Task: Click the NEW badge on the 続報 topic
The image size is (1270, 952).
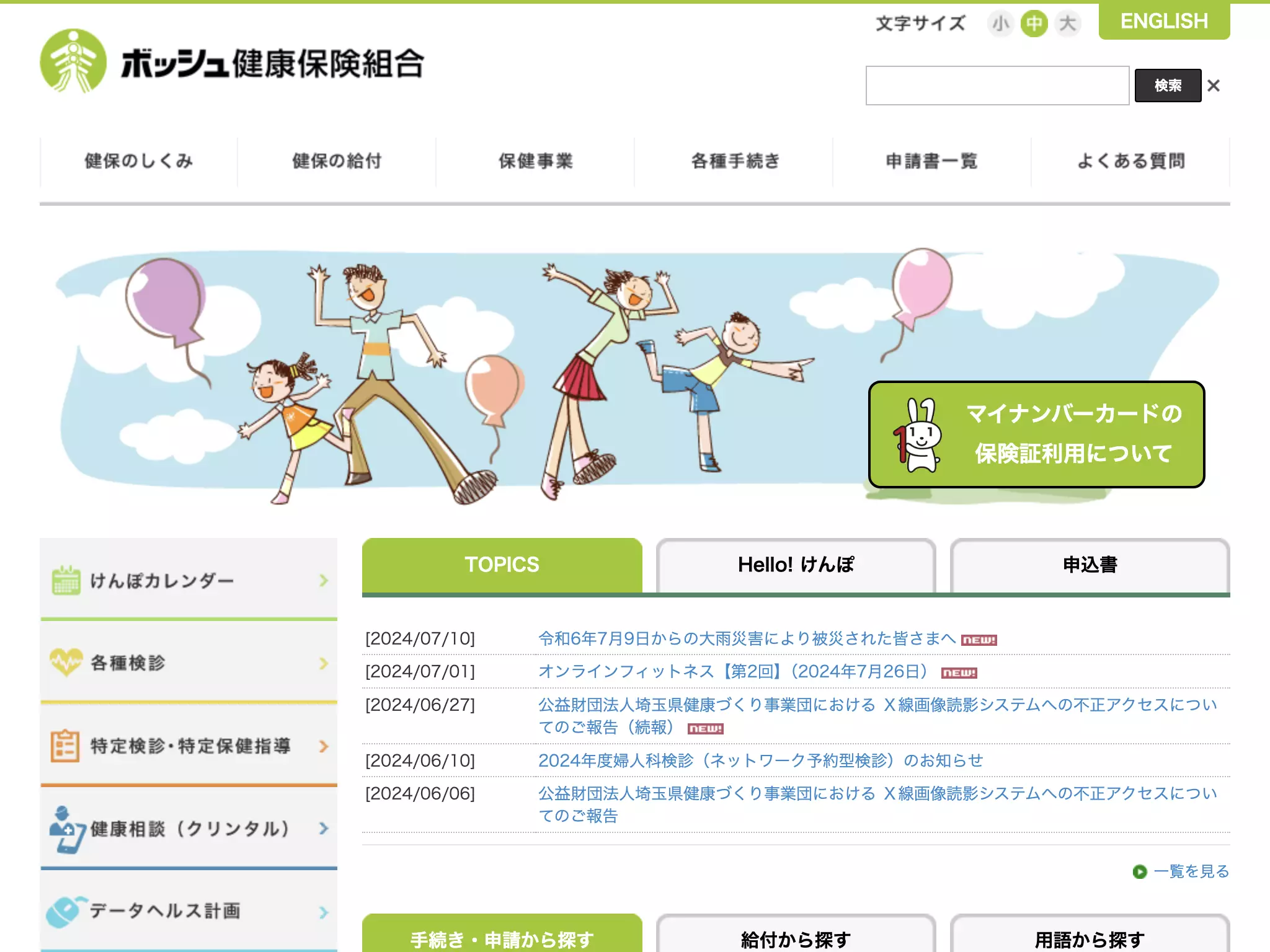Action: pyautogui.click(x=706, y=729)
